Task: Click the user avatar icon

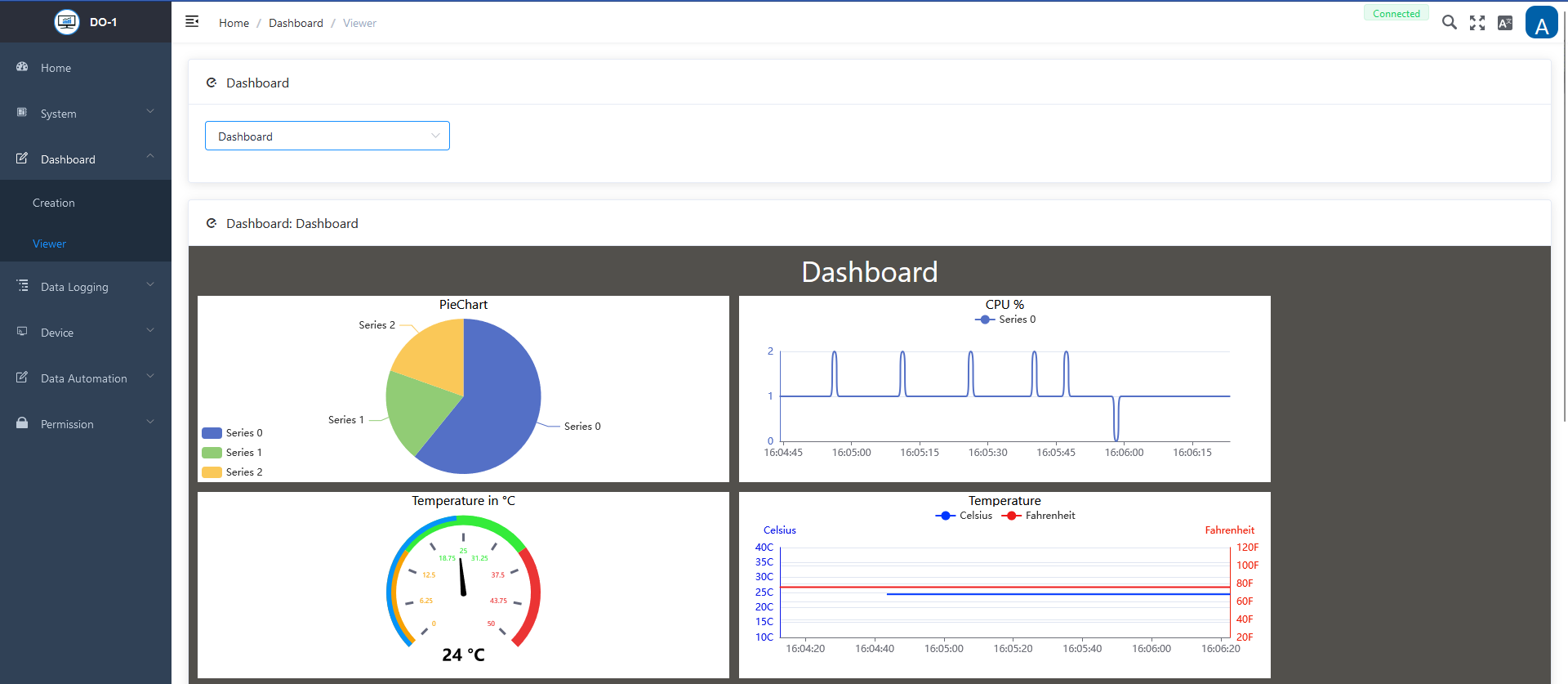Action: pyautogui.click(x=1541, y=23)
